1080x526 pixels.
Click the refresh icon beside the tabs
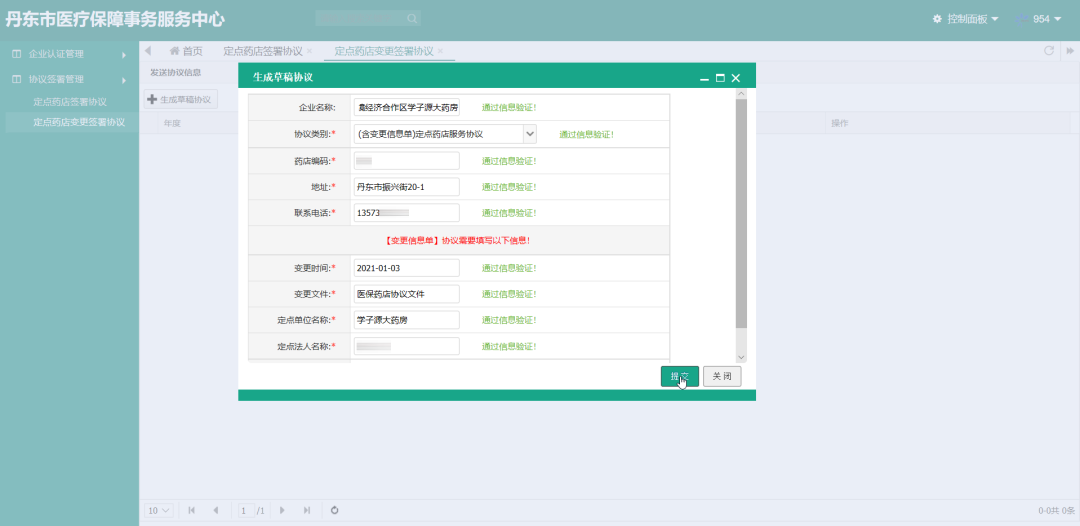pyautogui.click(x=1049, y=51)
